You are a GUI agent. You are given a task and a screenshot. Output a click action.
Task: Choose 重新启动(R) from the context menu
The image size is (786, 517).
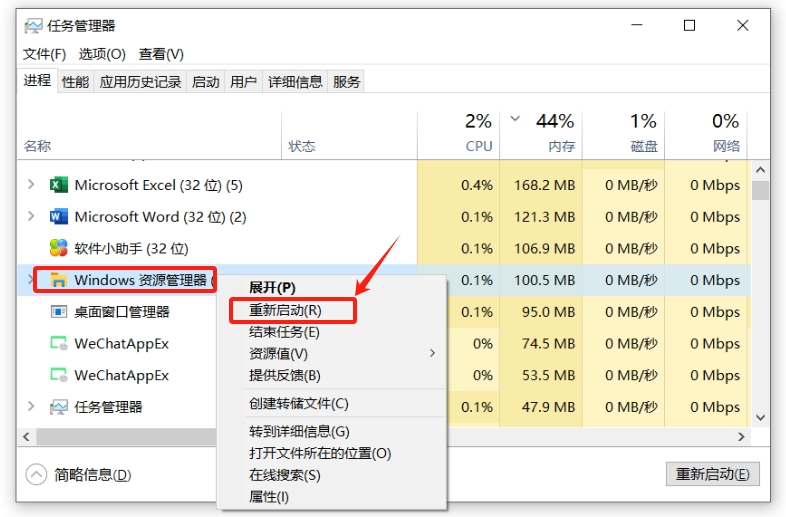(x=285, y=311)
